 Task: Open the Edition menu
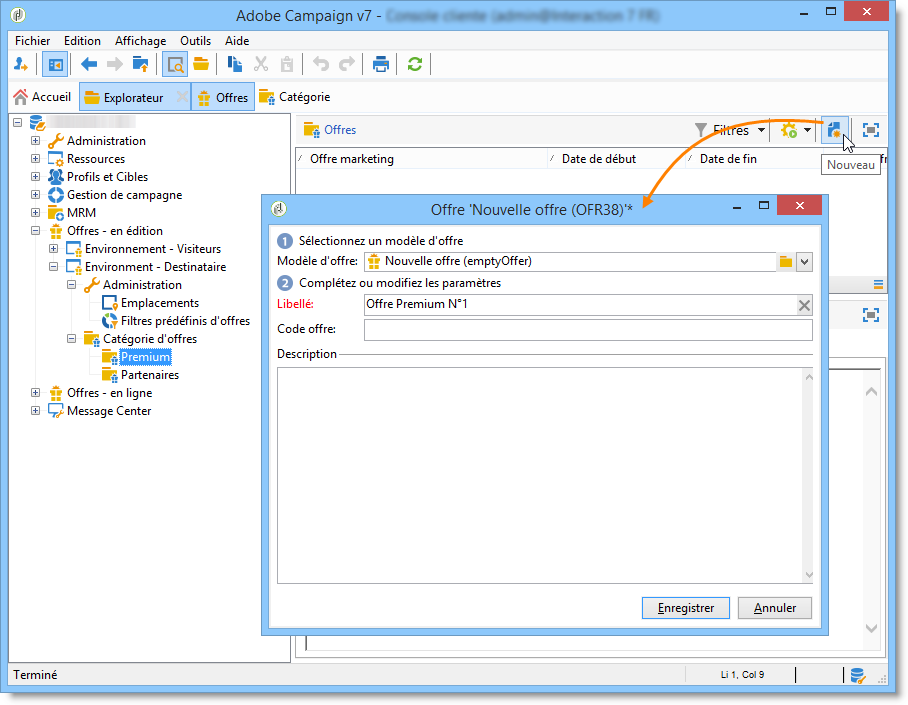click(82, 41)
